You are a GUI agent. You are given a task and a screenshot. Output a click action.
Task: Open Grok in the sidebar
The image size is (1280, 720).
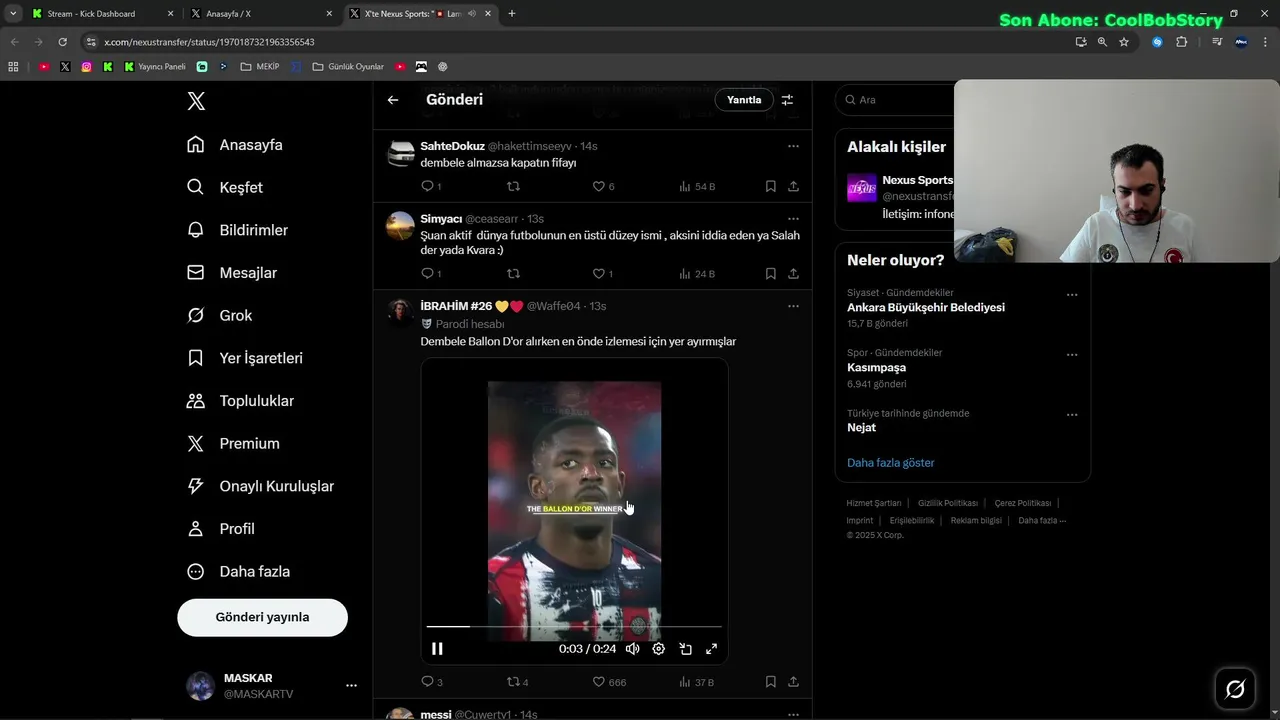click(220, 315)
